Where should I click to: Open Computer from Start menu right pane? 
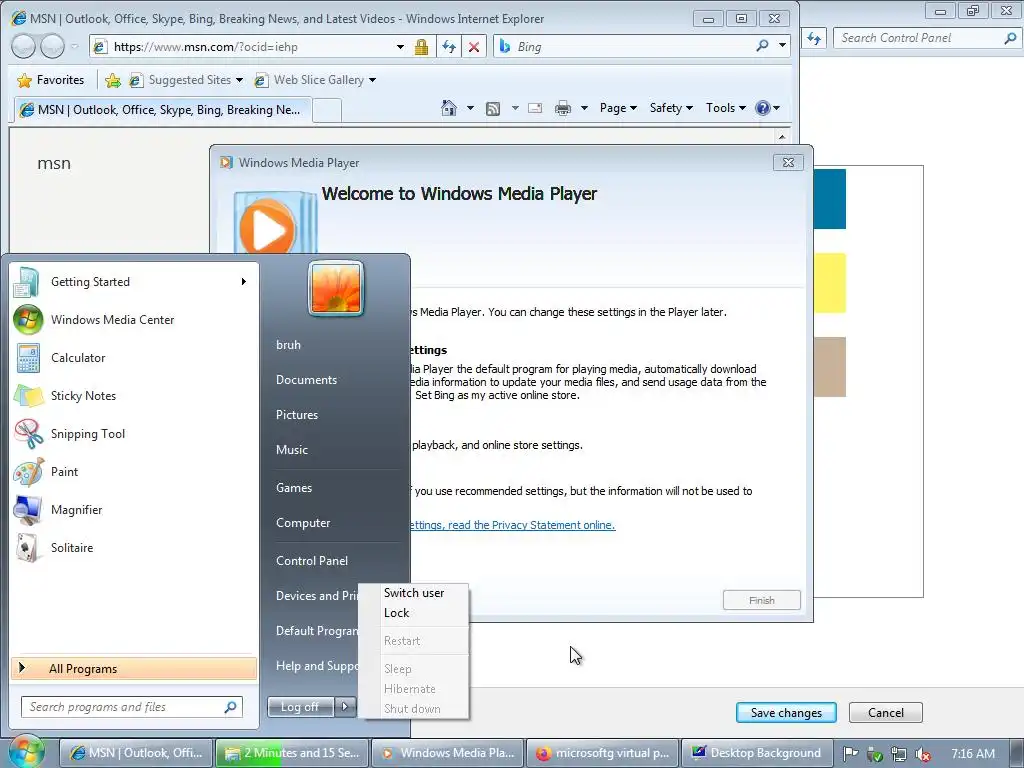(x=303, y=523)
